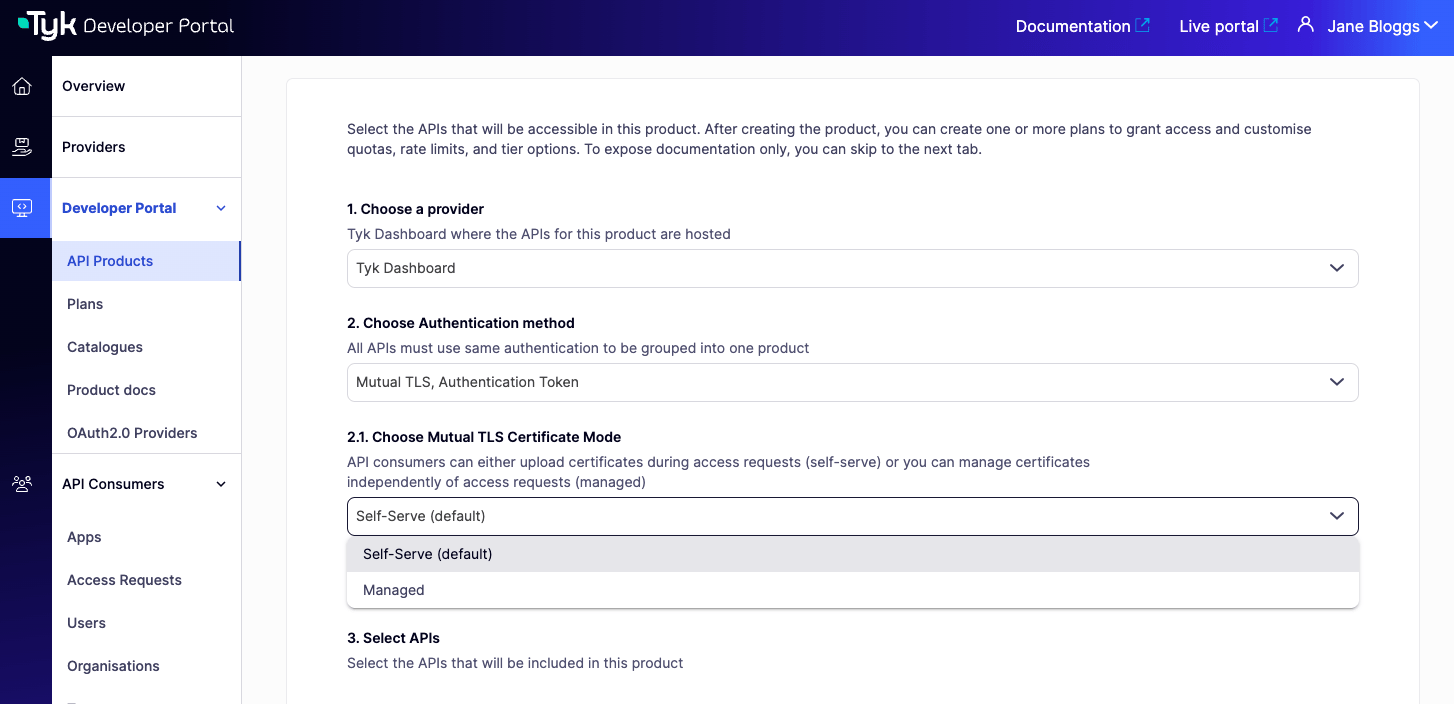
Task: Select Developer Portal in sidebar
Action: coord(119,208)
